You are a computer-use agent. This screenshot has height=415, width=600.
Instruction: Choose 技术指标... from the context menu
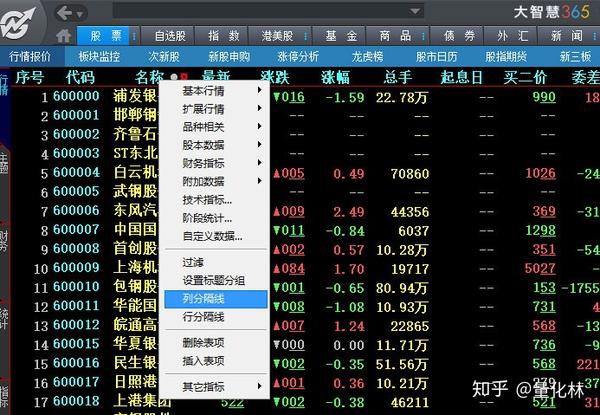pyautogui.click(x=216, y=200)
